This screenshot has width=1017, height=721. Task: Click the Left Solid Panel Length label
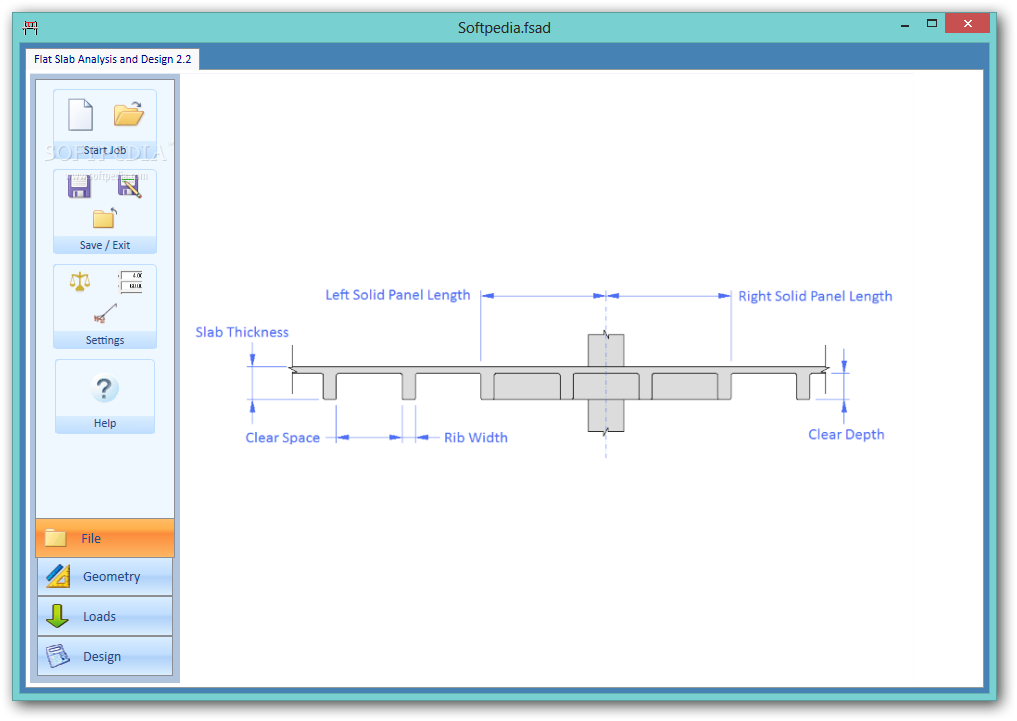398,295
